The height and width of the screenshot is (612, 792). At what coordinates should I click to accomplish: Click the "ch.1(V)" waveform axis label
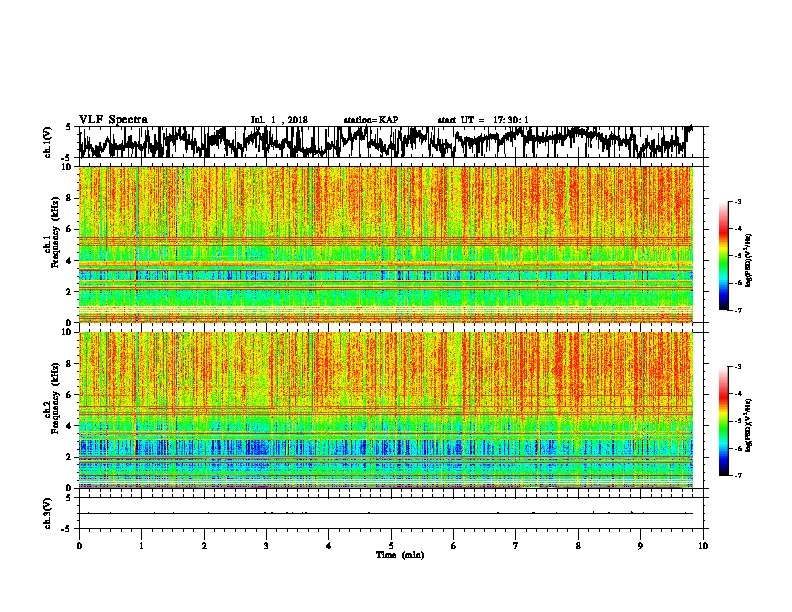point(47,142)
